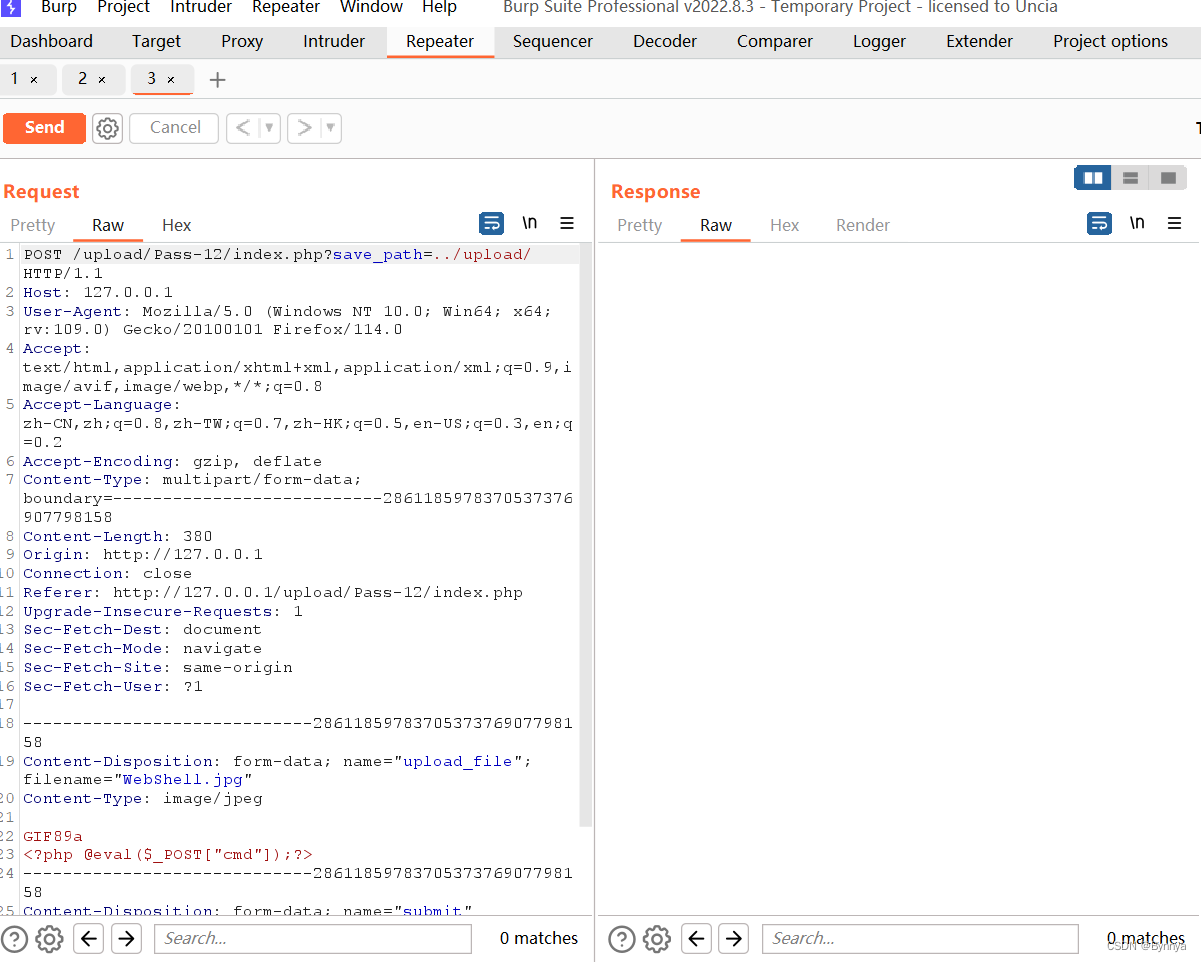Switch Response view to Hex
Screen dimensions: 1201x962
coord(785,225)
